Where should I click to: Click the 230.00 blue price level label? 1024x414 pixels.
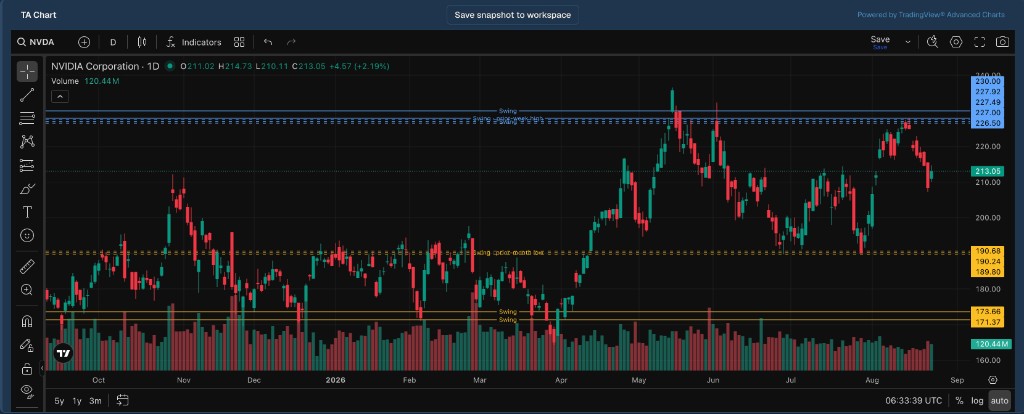point(987,82)
